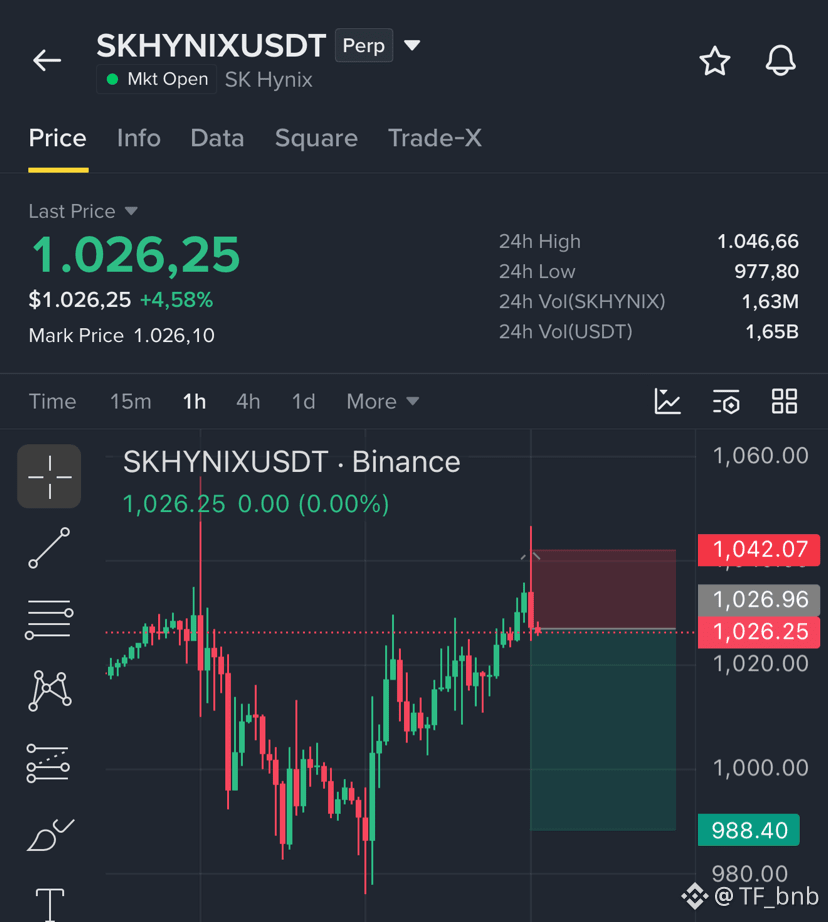828x922 pixels.
Task: Click the 24h High value 1.046,66
Action: coord(758,241)
